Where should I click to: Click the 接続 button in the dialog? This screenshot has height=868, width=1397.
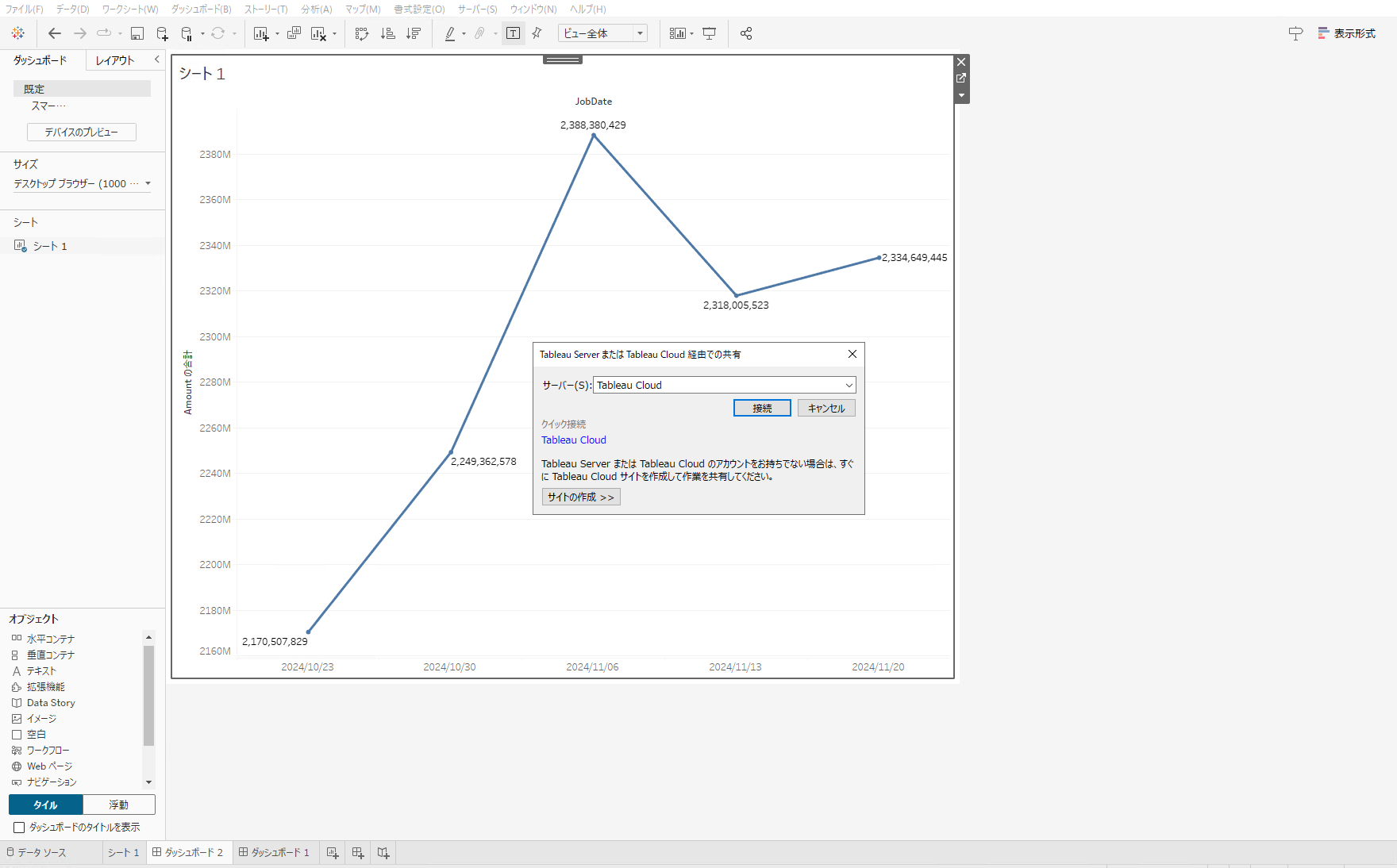coord(761,407)
